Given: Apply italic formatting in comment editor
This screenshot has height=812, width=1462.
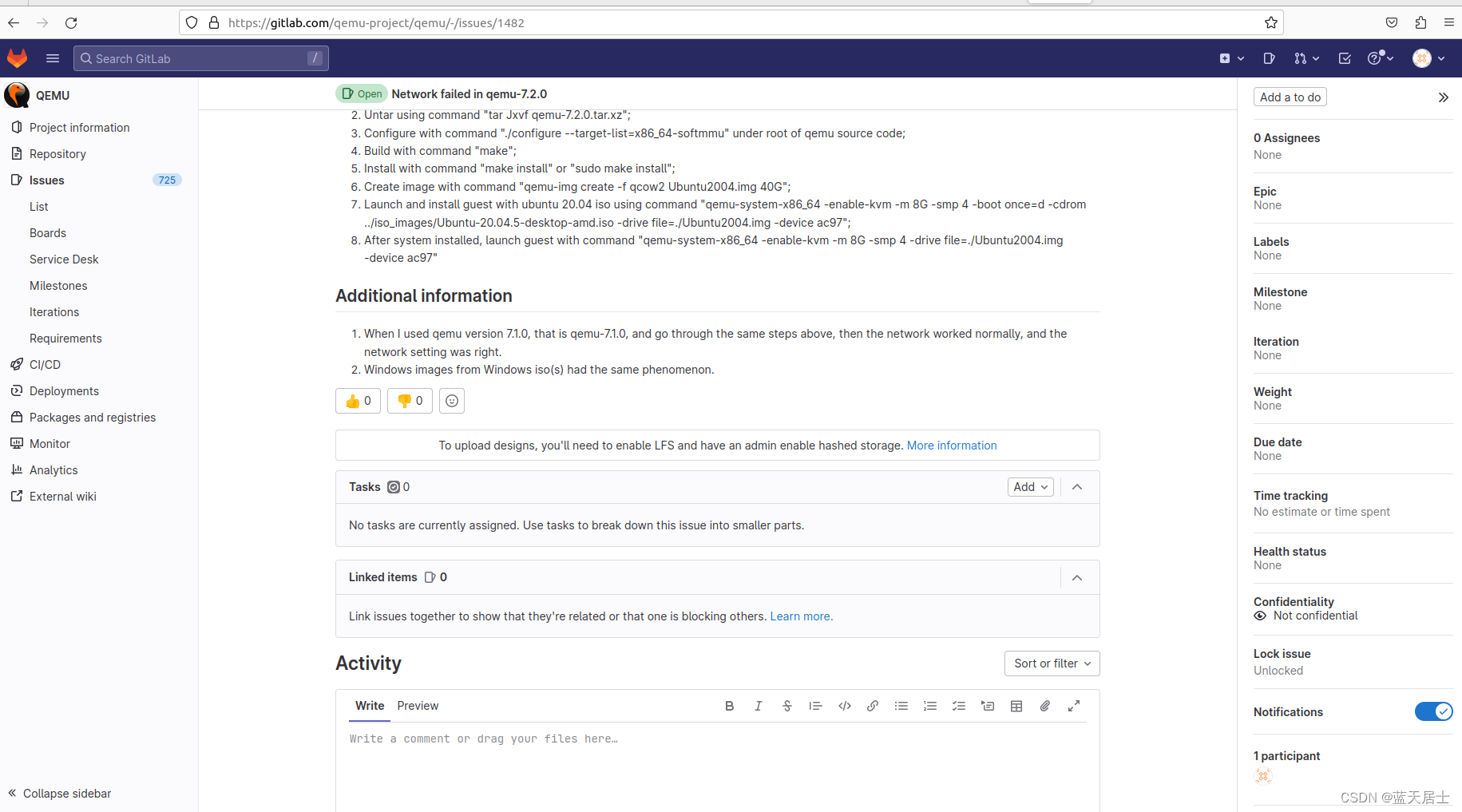Looking at the screenshot, I should [758, 706].
